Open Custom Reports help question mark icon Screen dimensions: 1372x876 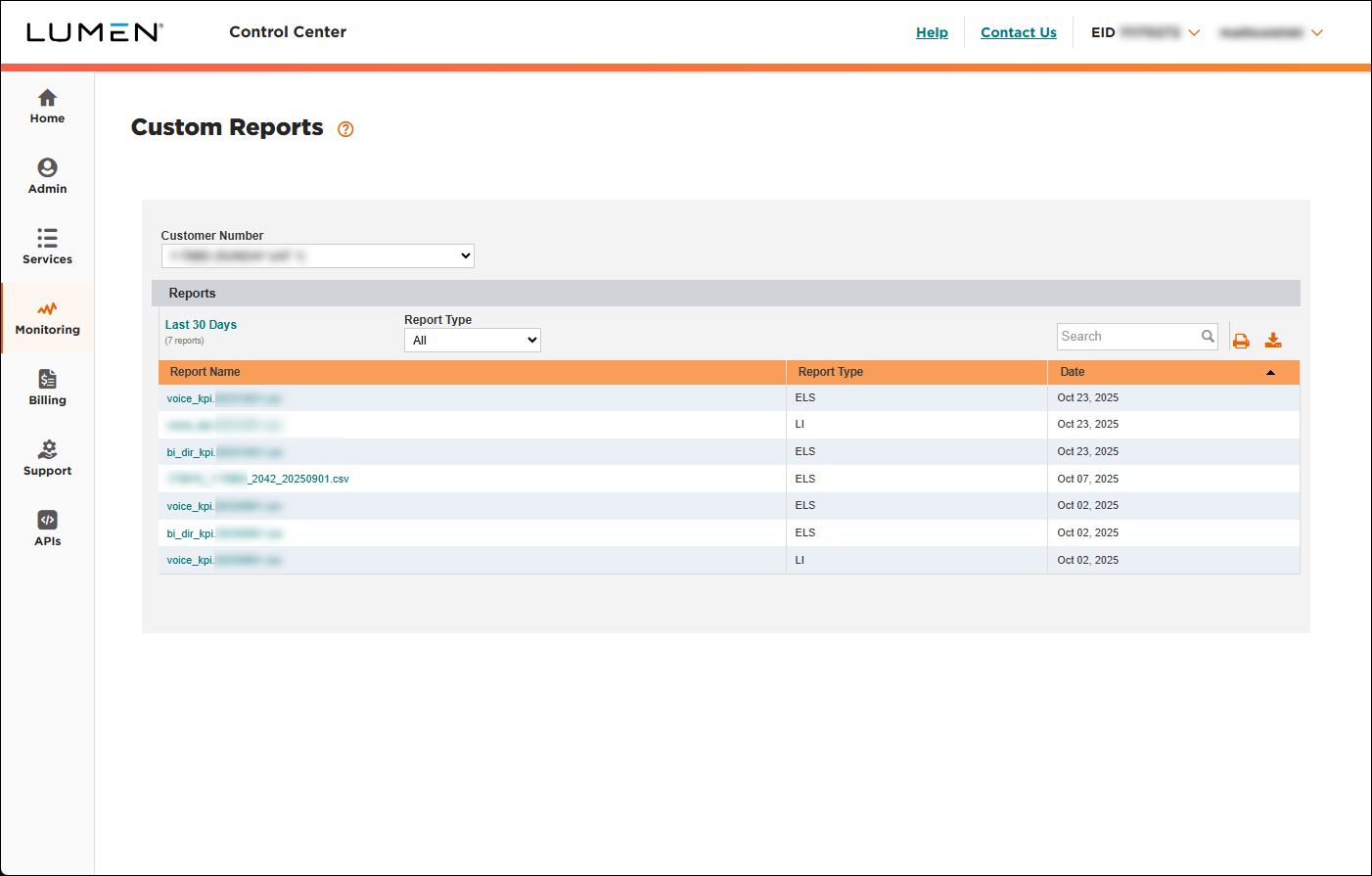[345, 128]
